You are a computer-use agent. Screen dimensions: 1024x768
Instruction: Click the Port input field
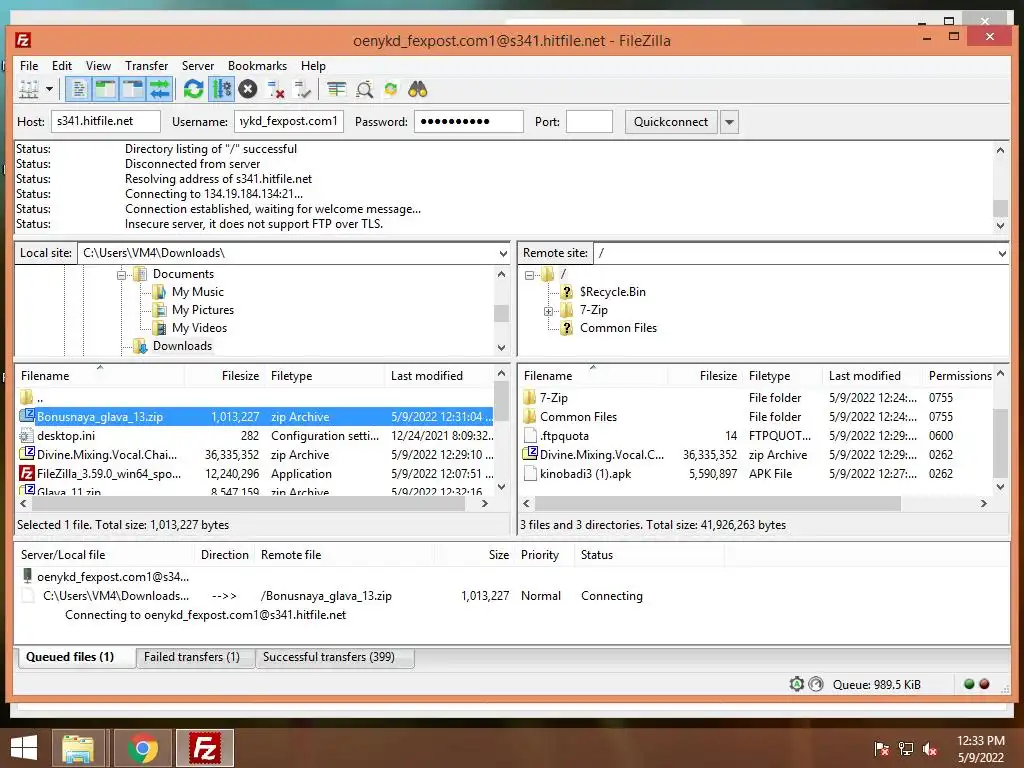[589, 121]
